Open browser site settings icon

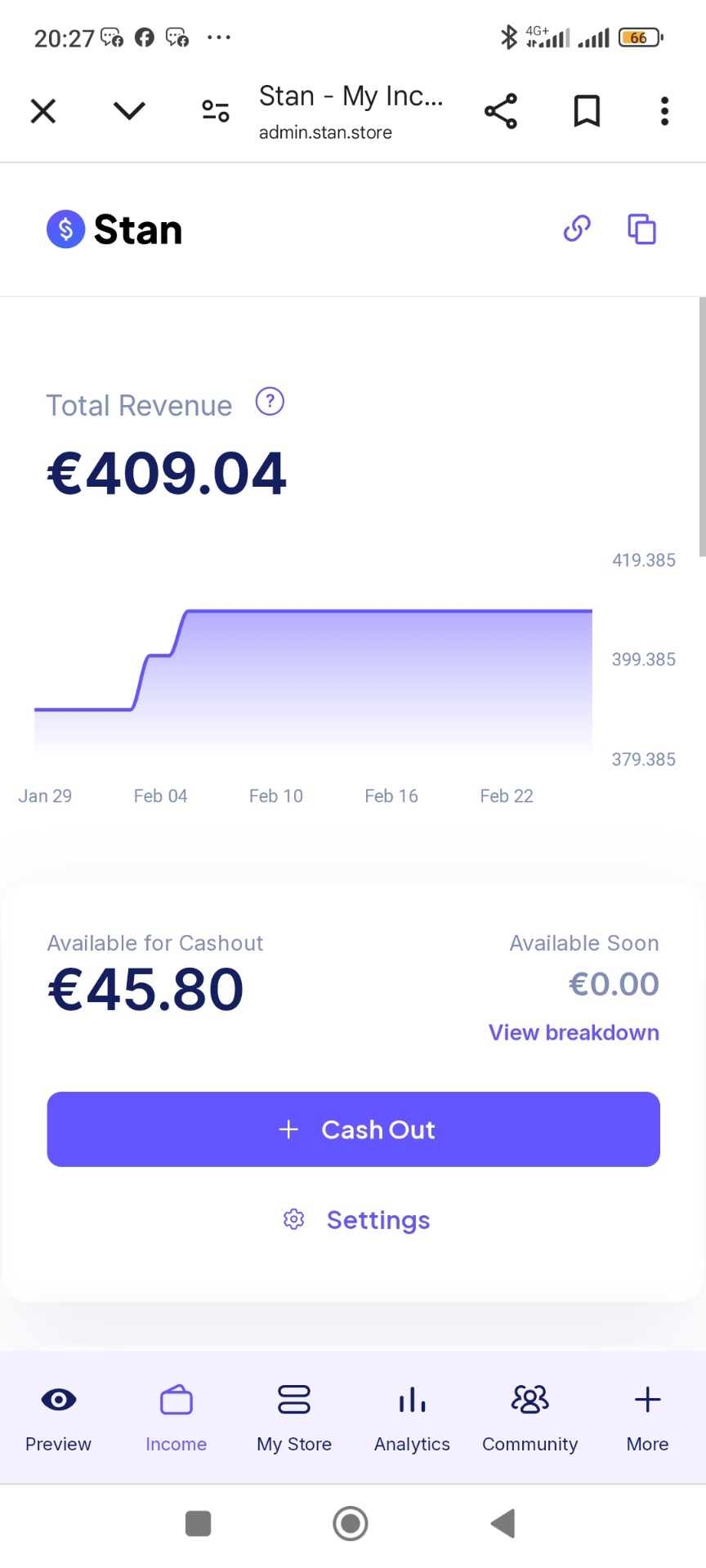click(216, 111)
